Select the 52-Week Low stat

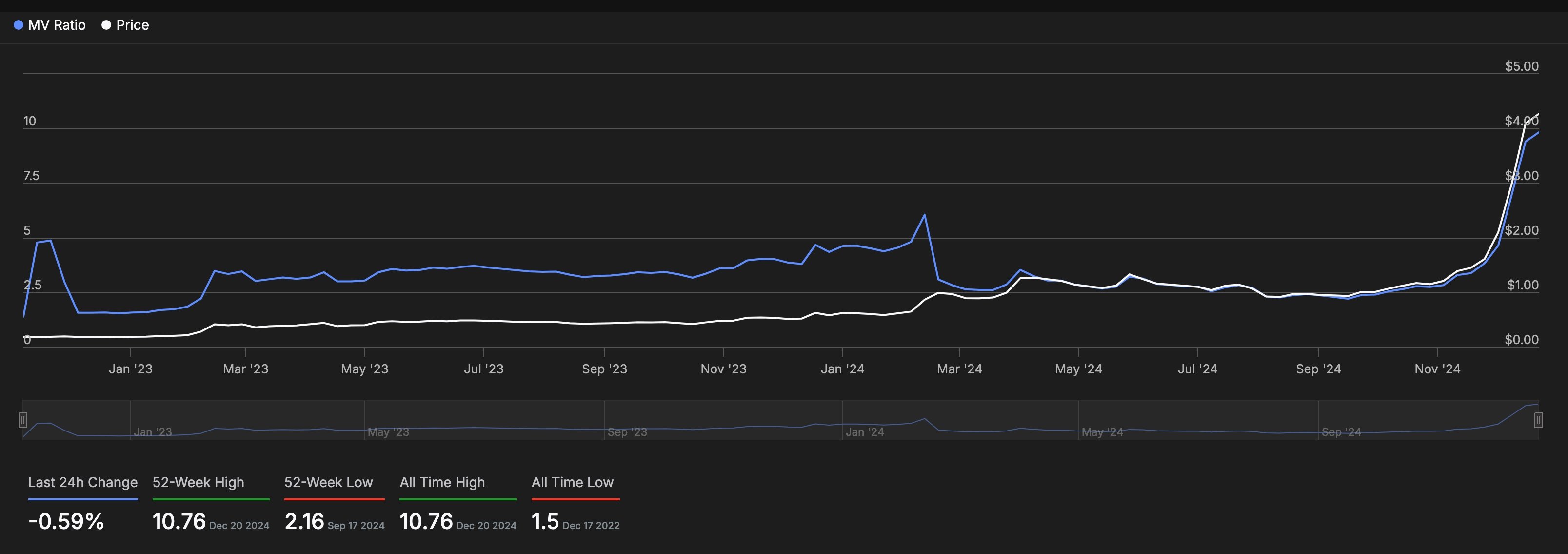pyautogui.click(x=328, y=482)
